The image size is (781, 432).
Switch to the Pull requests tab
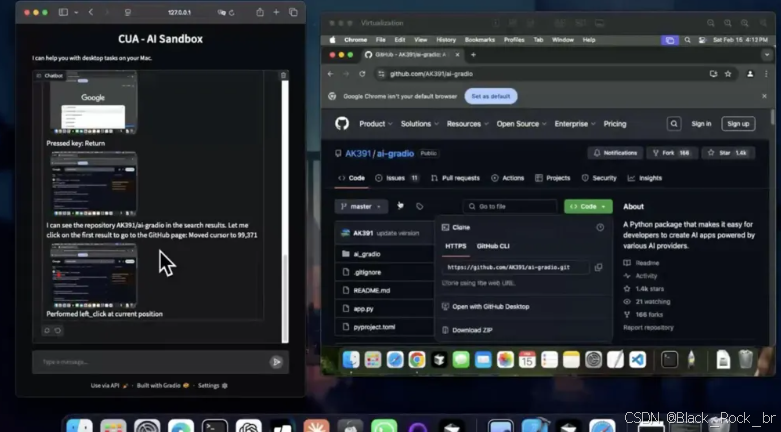[x=455, y=178]
